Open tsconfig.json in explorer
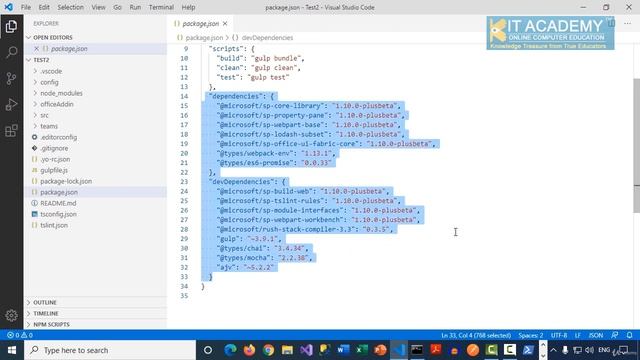The height and width of the screenshot is (360, 640). (58, 214)
